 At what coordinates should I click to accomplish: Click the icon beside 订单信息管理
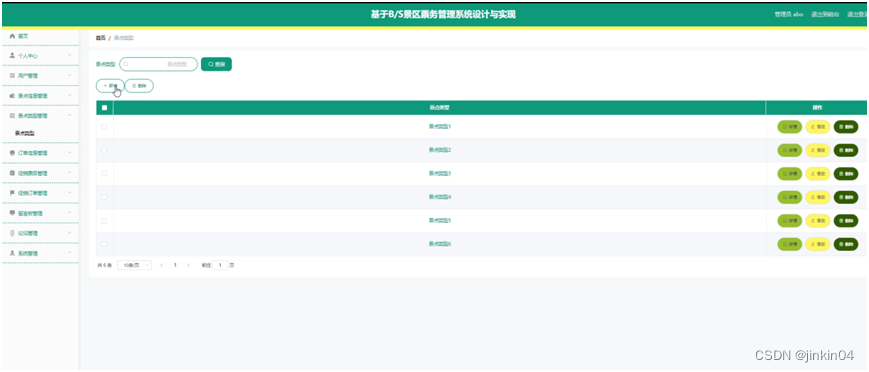(12, 152)
